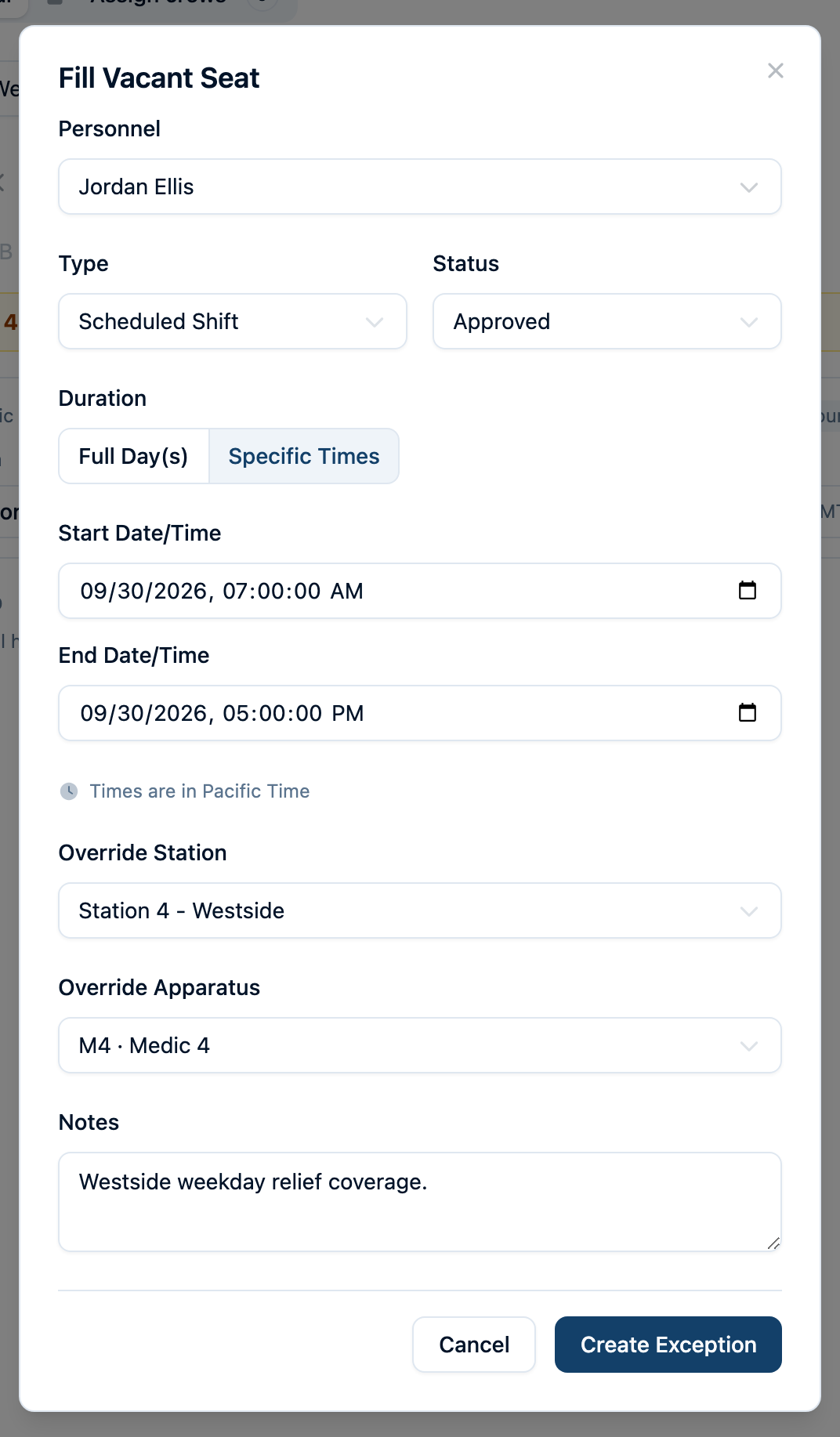
Task: Click into the Notes text area
Action: (420, 1202)
